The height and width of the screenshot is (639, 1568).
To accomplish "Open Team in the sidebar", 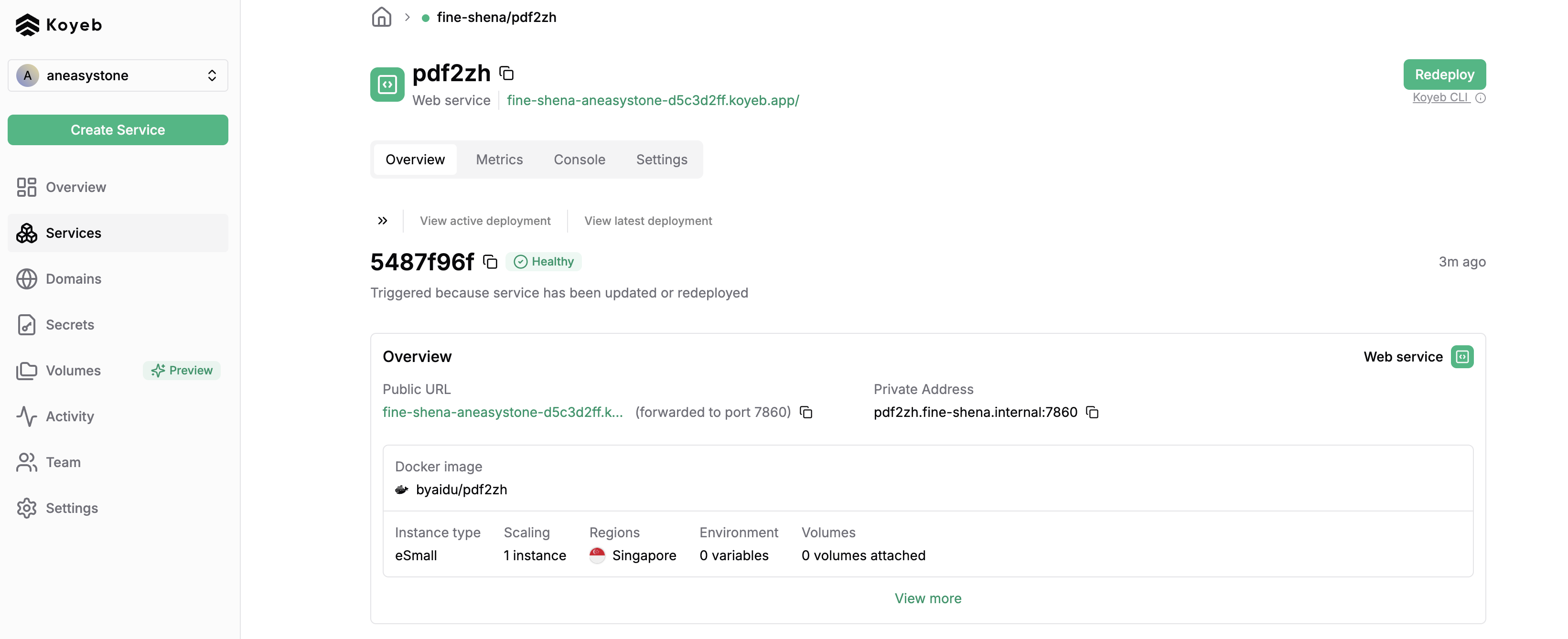I will pos(118,462).
